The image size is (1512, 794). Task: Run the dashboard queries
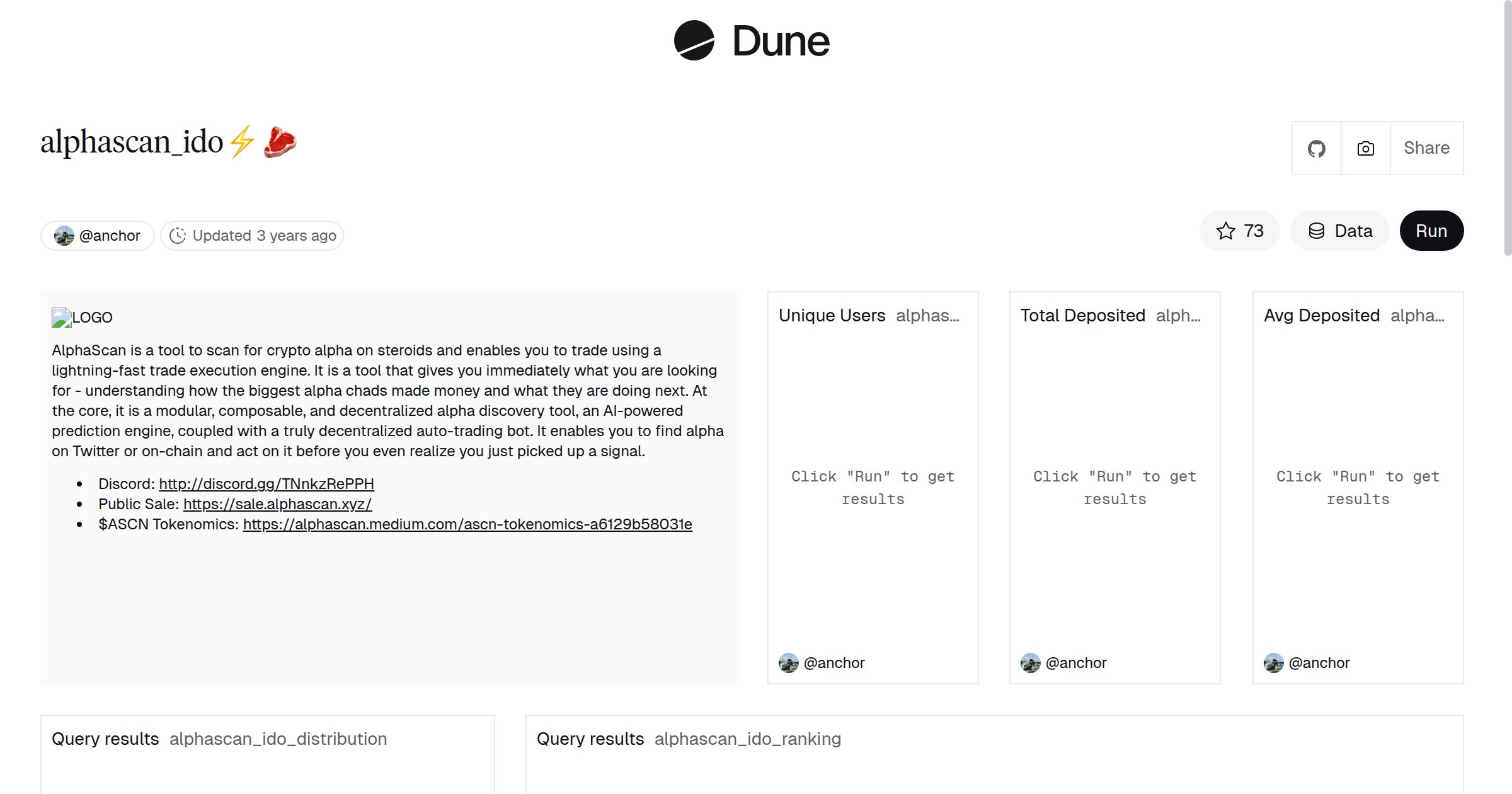tap(1431, 231)
